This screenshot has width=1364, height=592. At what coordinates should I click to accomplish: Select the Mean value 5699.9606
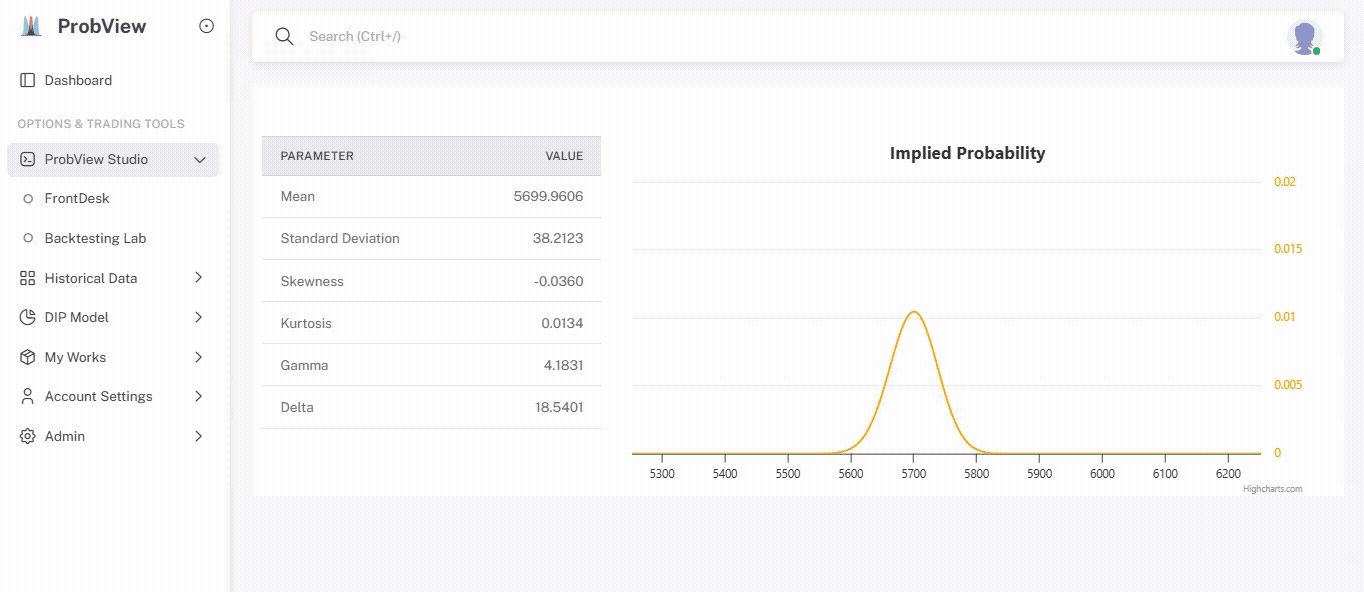point(548,196)
